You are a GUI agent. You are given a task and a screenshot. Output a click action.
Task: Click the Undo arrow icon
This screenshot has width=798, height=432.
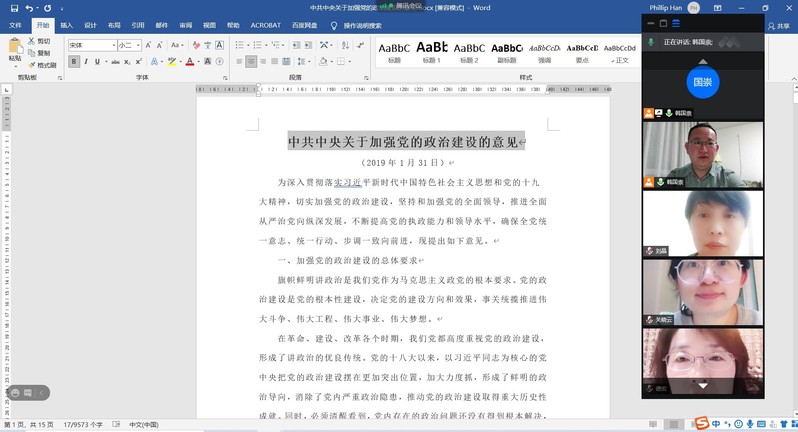coord(29,8)
